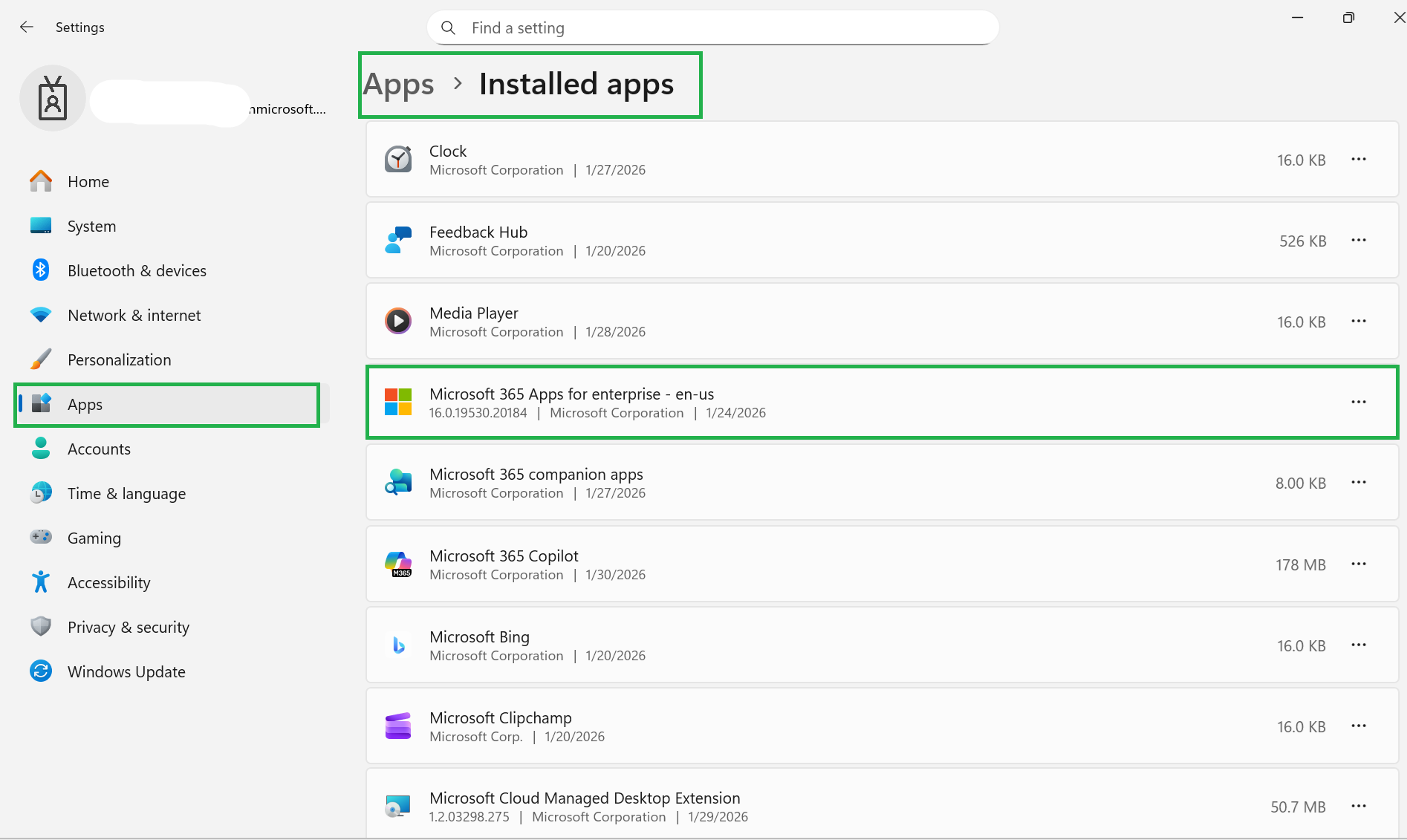Image resolution: width=1407 pixels, height=840 pixels.
Task: Open more options for Microsoft 365 companion apps
Action: tap(1359, 482)
